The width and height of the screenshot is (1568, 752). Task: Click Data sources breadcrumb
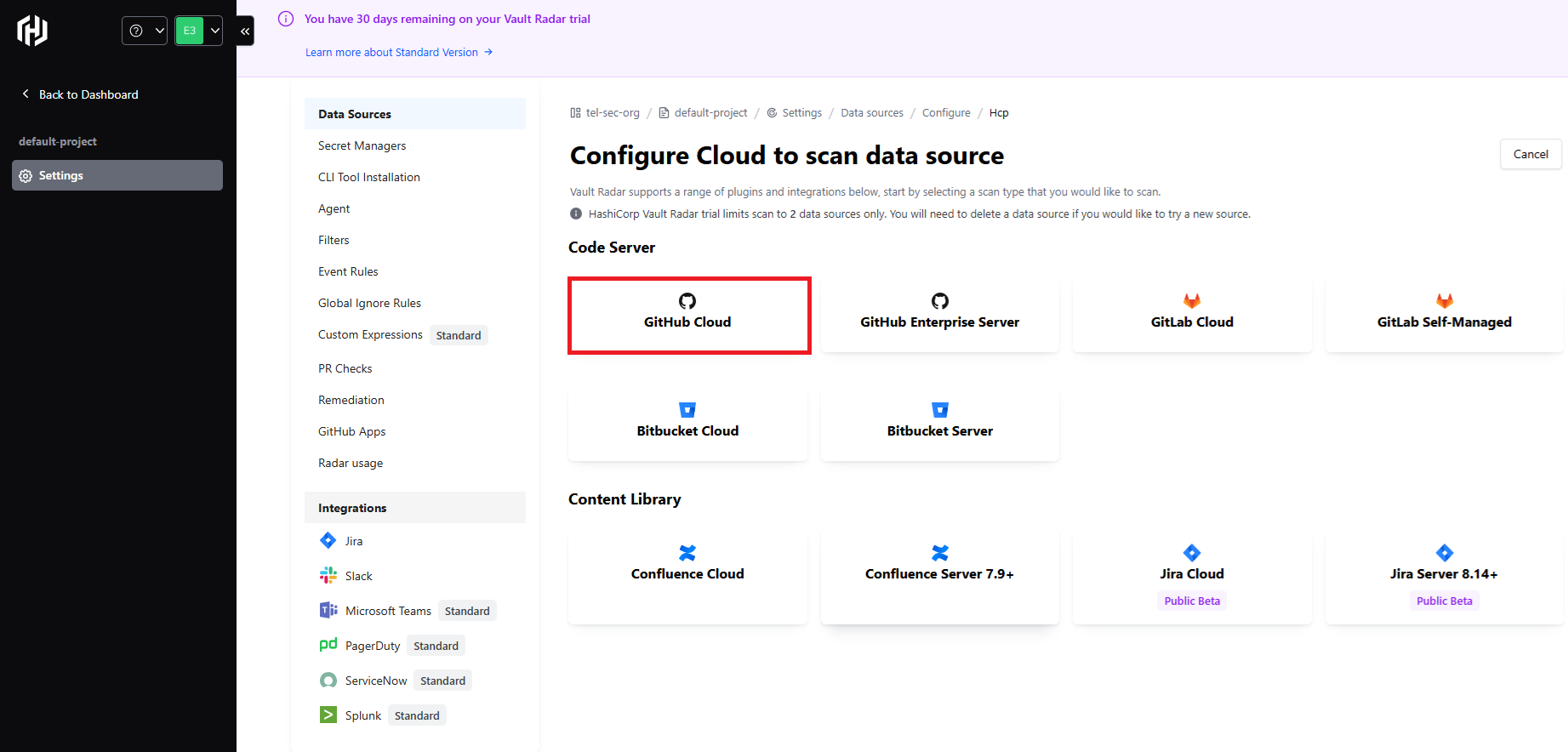pos(872,112)
